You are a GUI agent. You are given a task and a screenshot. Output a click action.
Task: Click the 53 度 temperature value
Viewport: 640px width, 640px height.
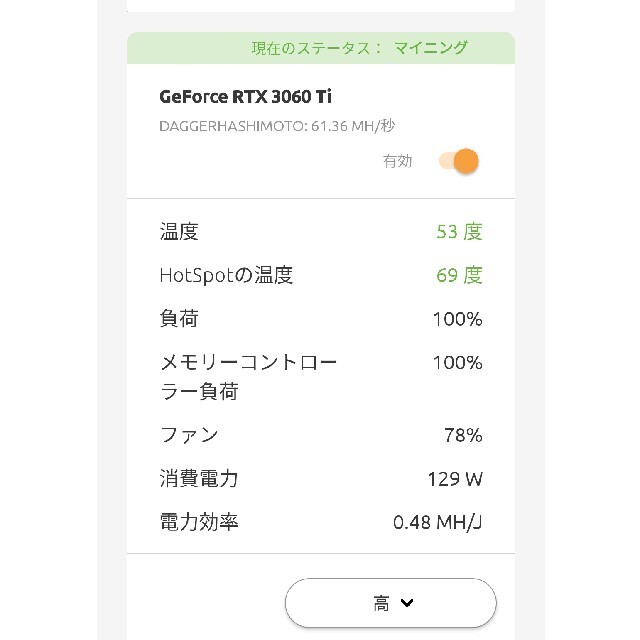[x=459, y=232]
